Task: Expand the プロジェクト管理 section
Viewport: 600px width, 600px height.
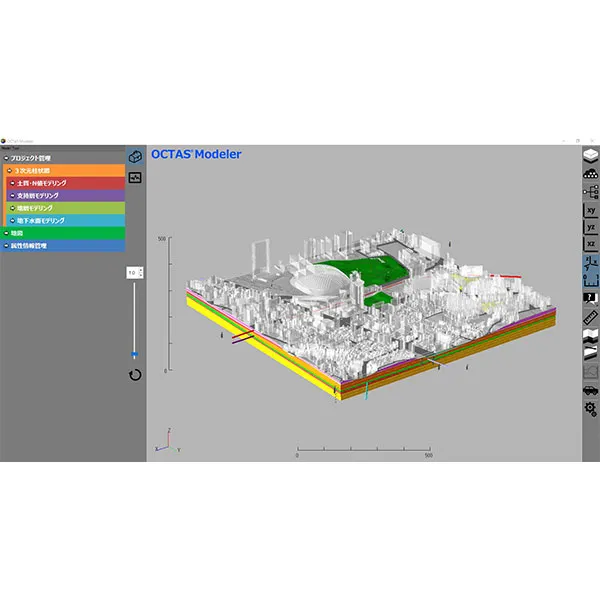Action: point(5,158)
